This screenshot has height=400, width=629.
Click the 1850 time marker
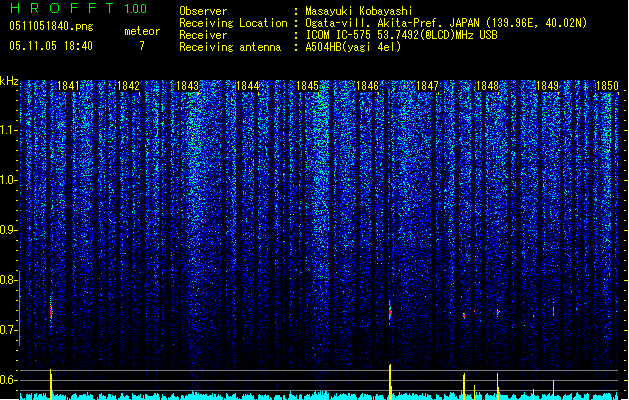(607, 85)
